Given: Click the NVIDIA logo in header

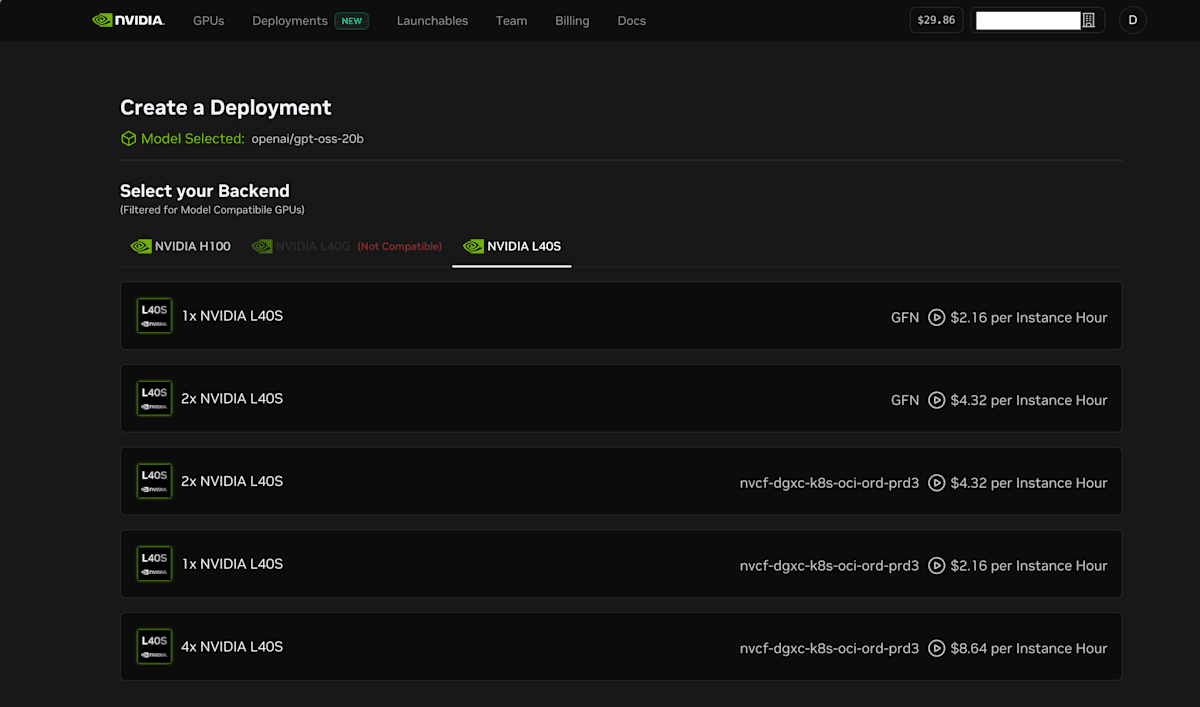Looking at the screenshot, I should coord(128,20).
